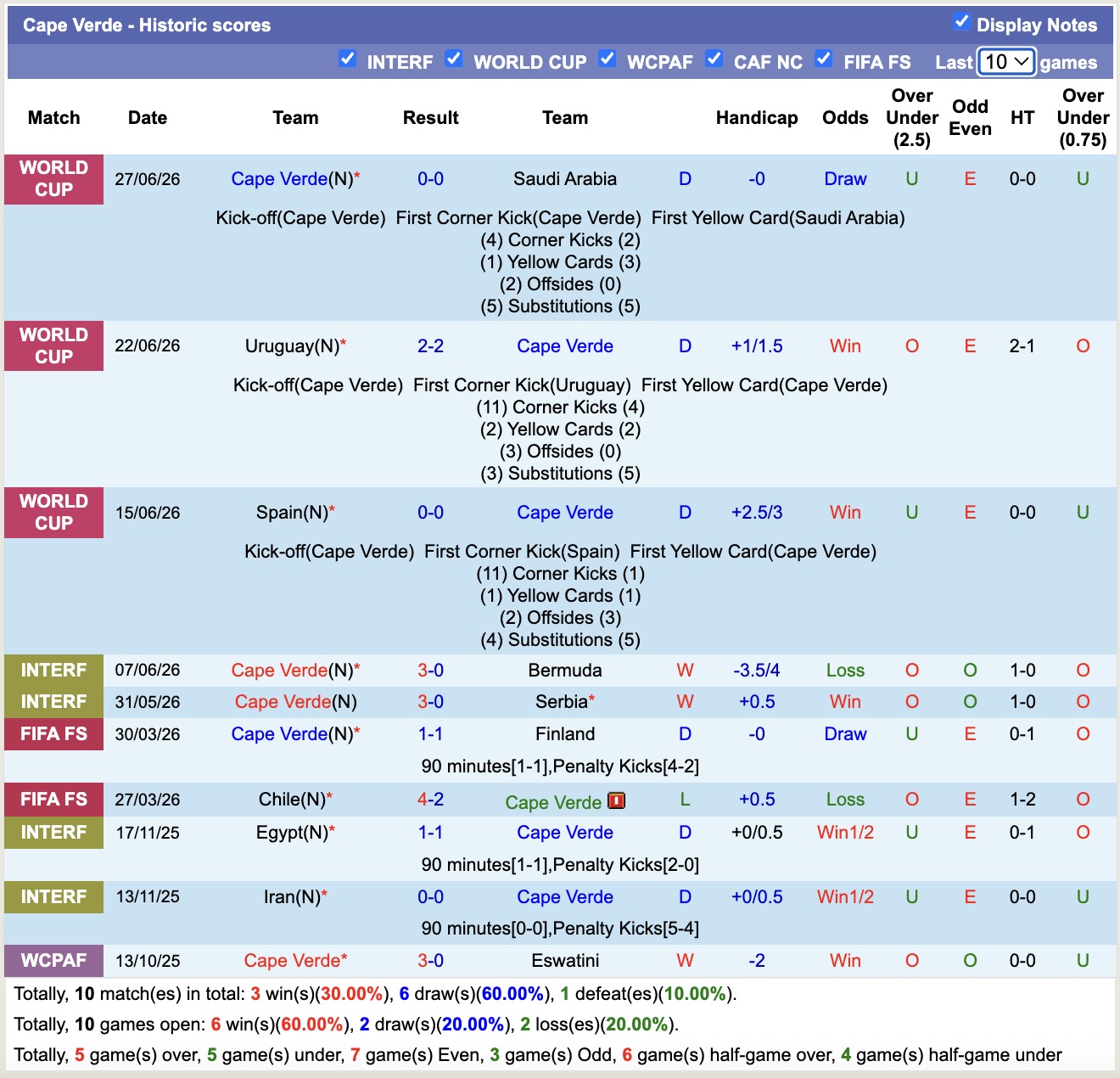Image resolution: width=1120 pixels, height=1078 pixels.
Task: Open the Egypt(N) team link
Action: point(292,833)
